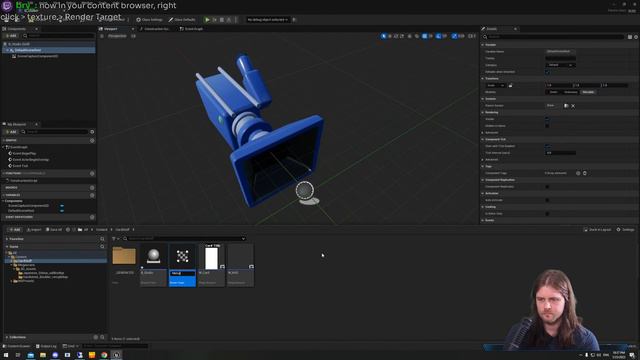Set Mobility to Stationary
Viewport: 640px width, 360px height.
click(570, 92)
